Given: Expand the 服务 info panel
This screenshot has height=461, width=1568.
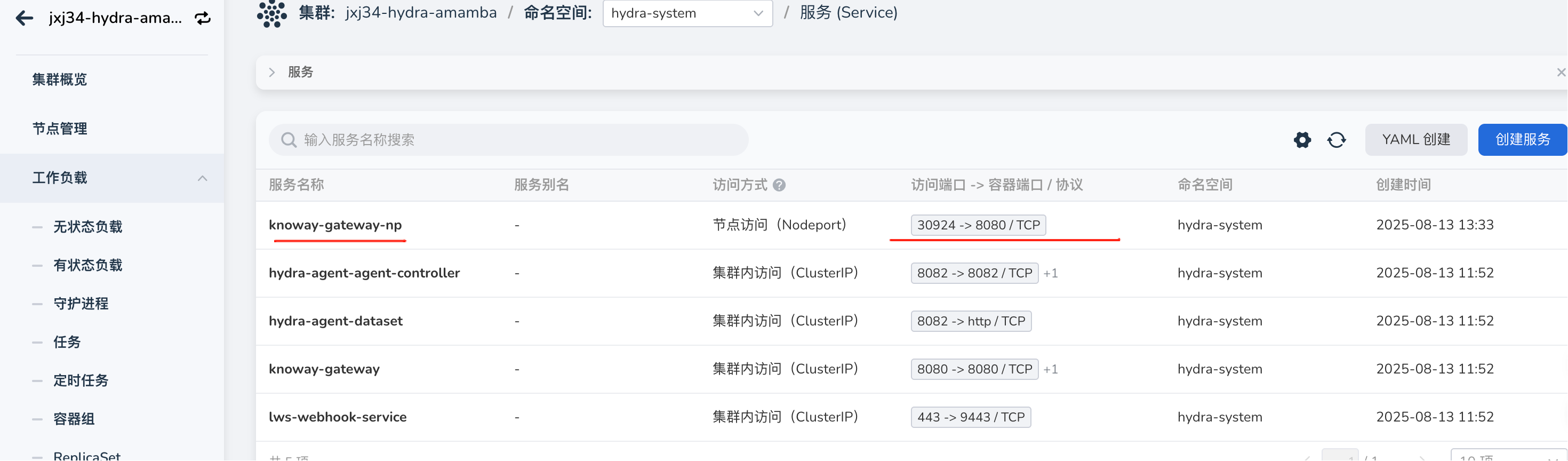Looking at the screenshot, I should (272, 73).
